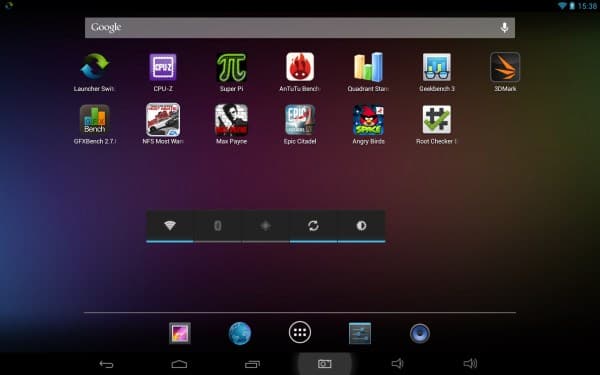Launch the Music speaker app in dock
Viewport: 600px width, 375px height.
coord(420,333)
